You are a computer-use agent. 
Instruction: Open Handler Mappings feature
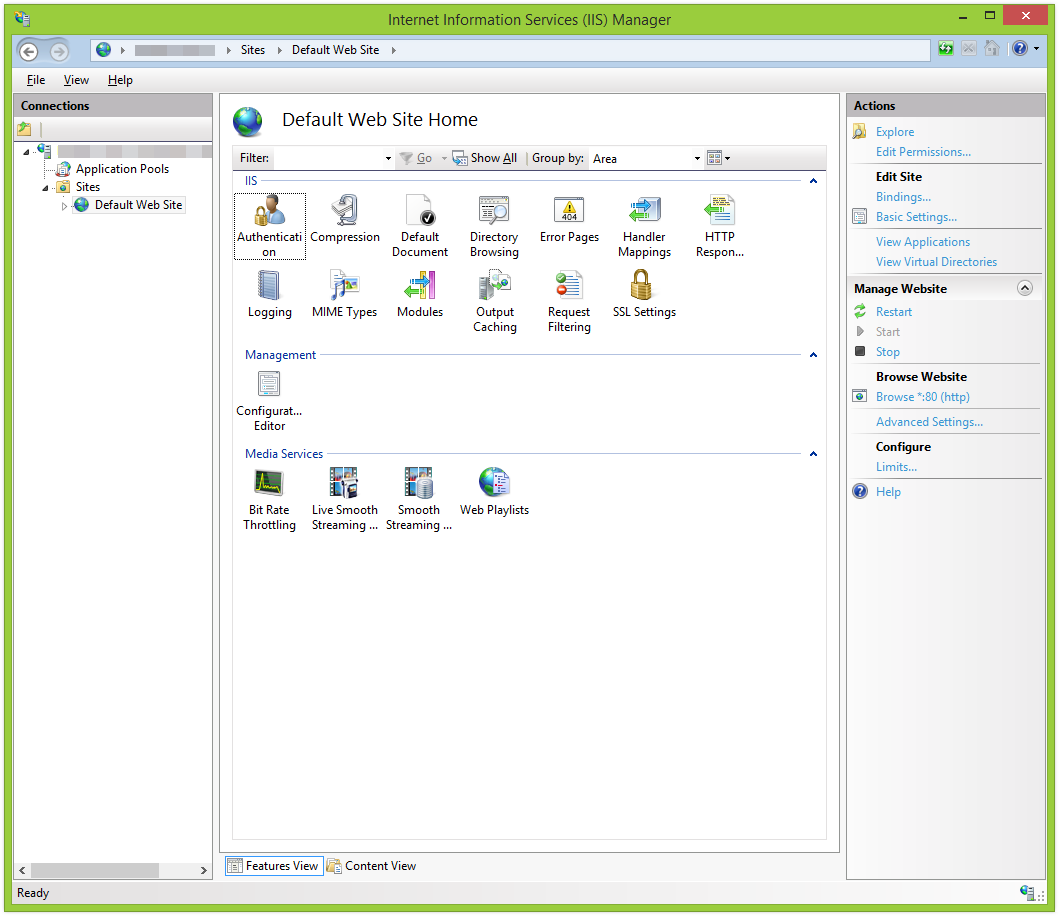pyautogui.click(x=644, y=226)
